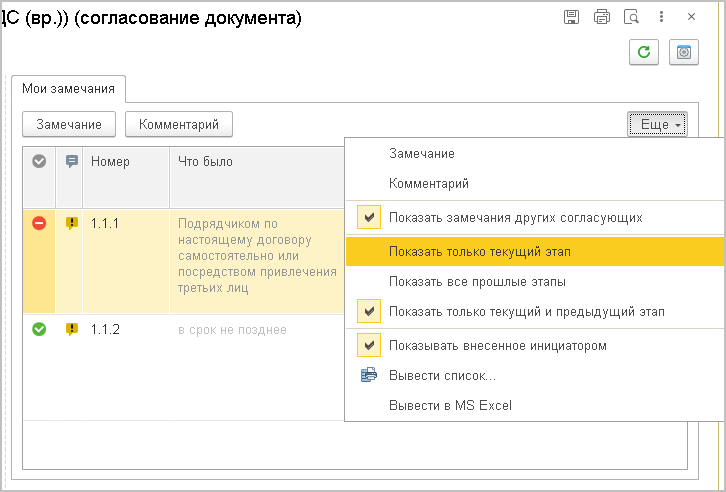Select "Вывести в MS Excel" menu entry
The height and width of the screenshot is (492, 726).
[450, 405]
